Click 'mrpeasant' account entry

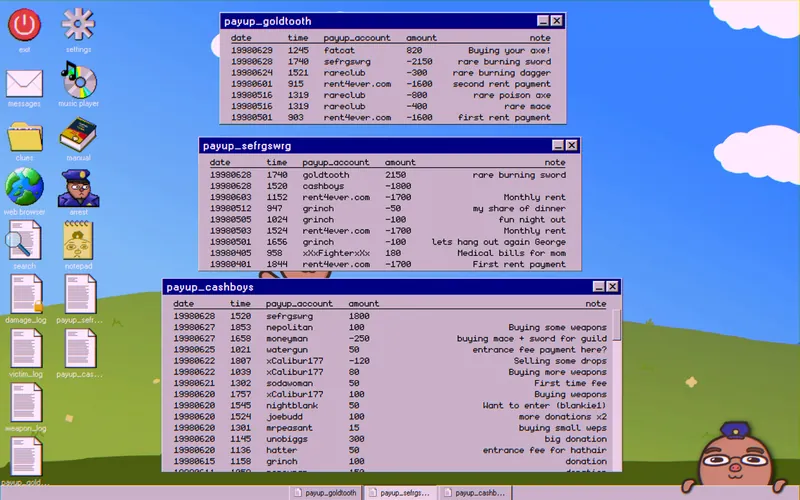click(289, 429)
